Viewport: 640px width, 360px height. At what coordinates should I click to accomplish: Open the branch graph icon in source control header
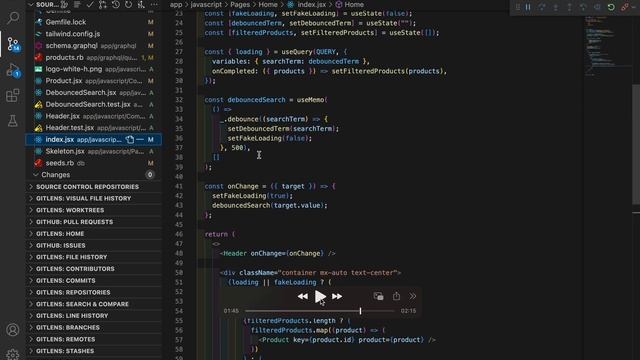pos(103,4)
